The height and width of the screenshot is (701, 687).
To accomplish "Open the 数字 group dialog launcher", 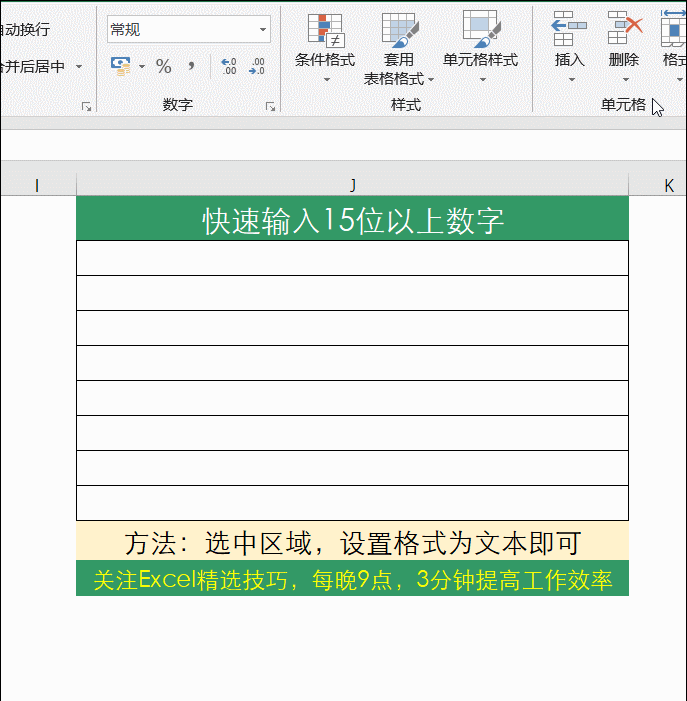I will point(270,106).
